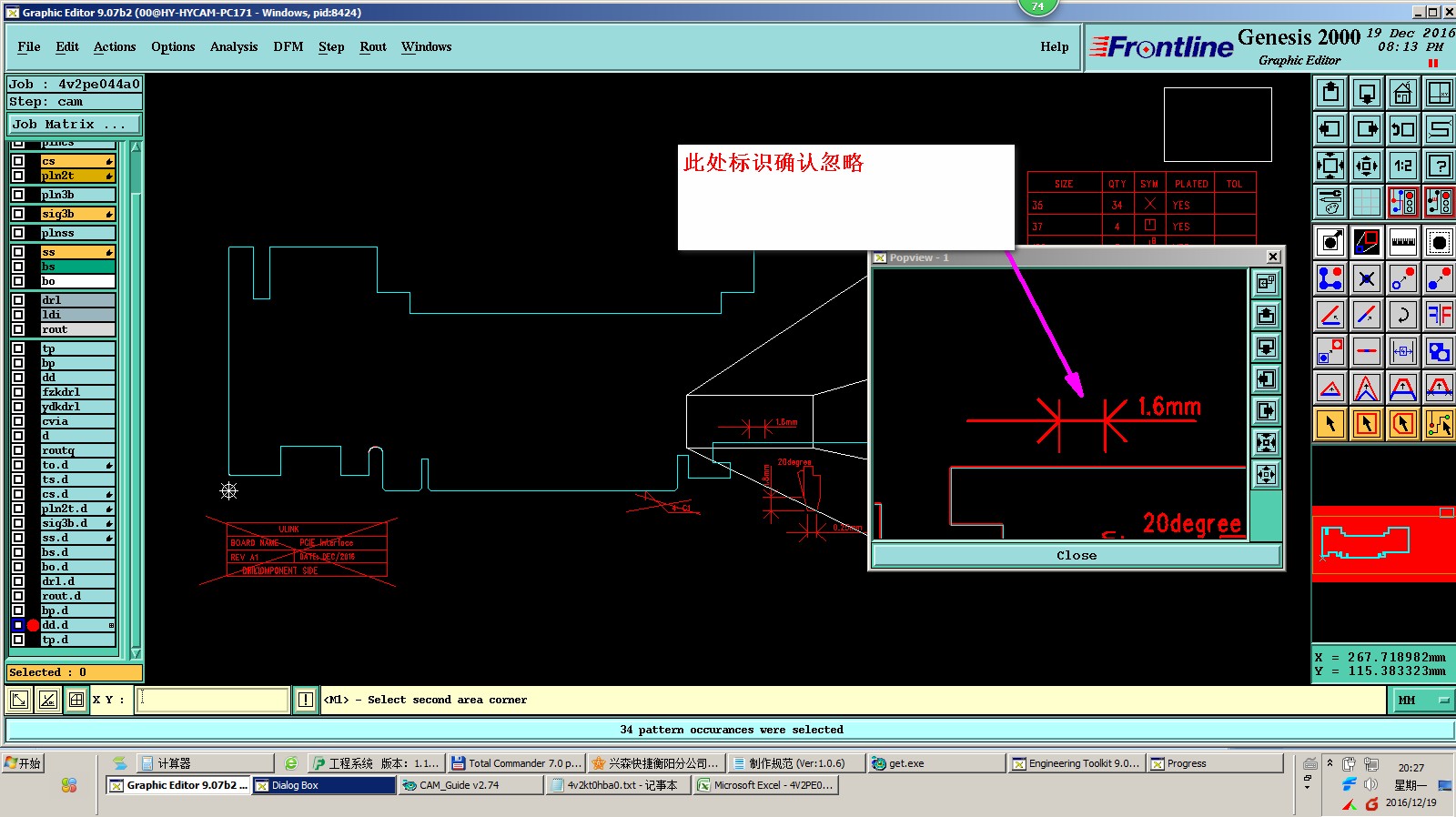Click the zoom in arrows icon
1456x817 pixels.
point(1330,166)
